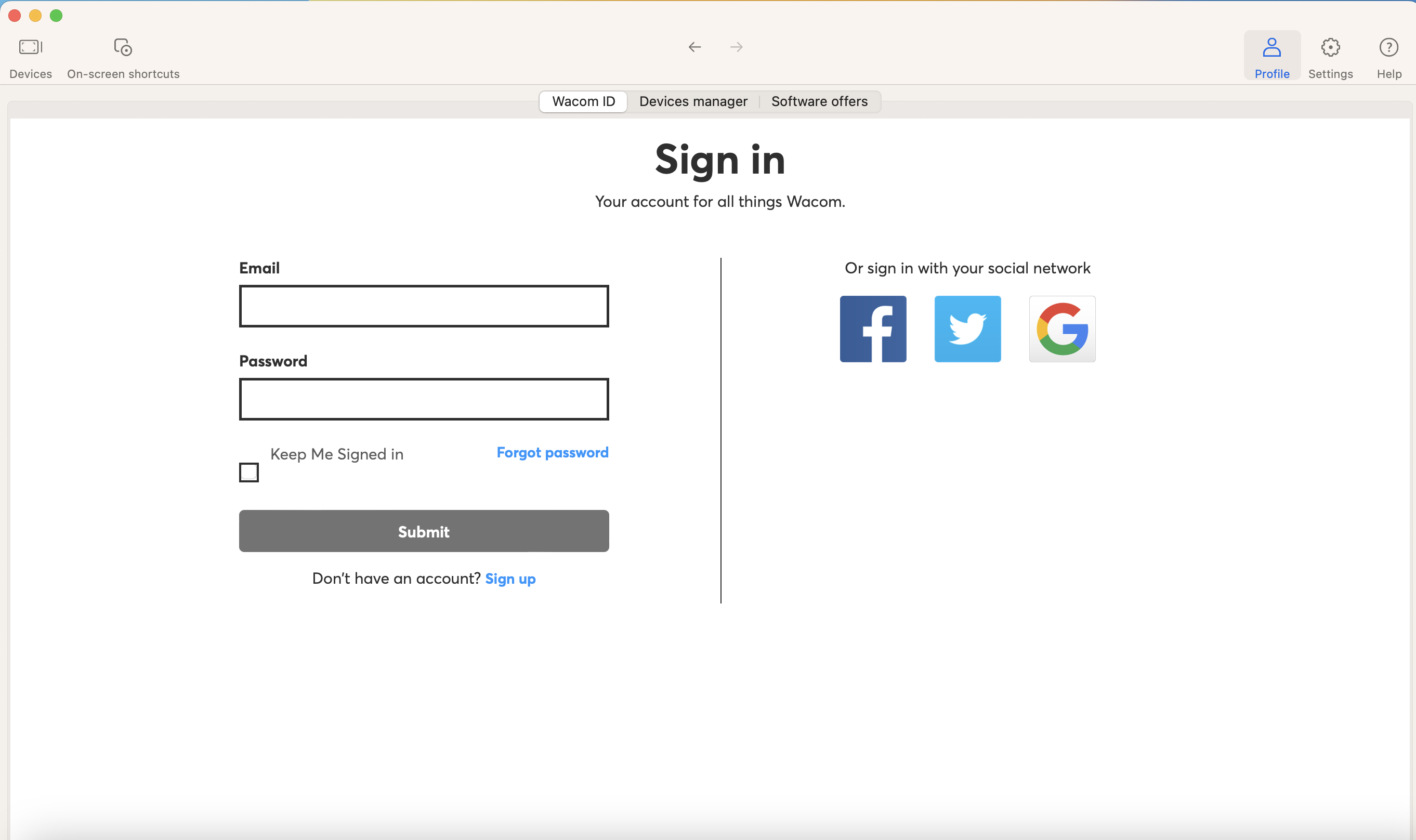Open Settings gear icon
This screenshot has height=840, width=1416.
pos(1330,47)
